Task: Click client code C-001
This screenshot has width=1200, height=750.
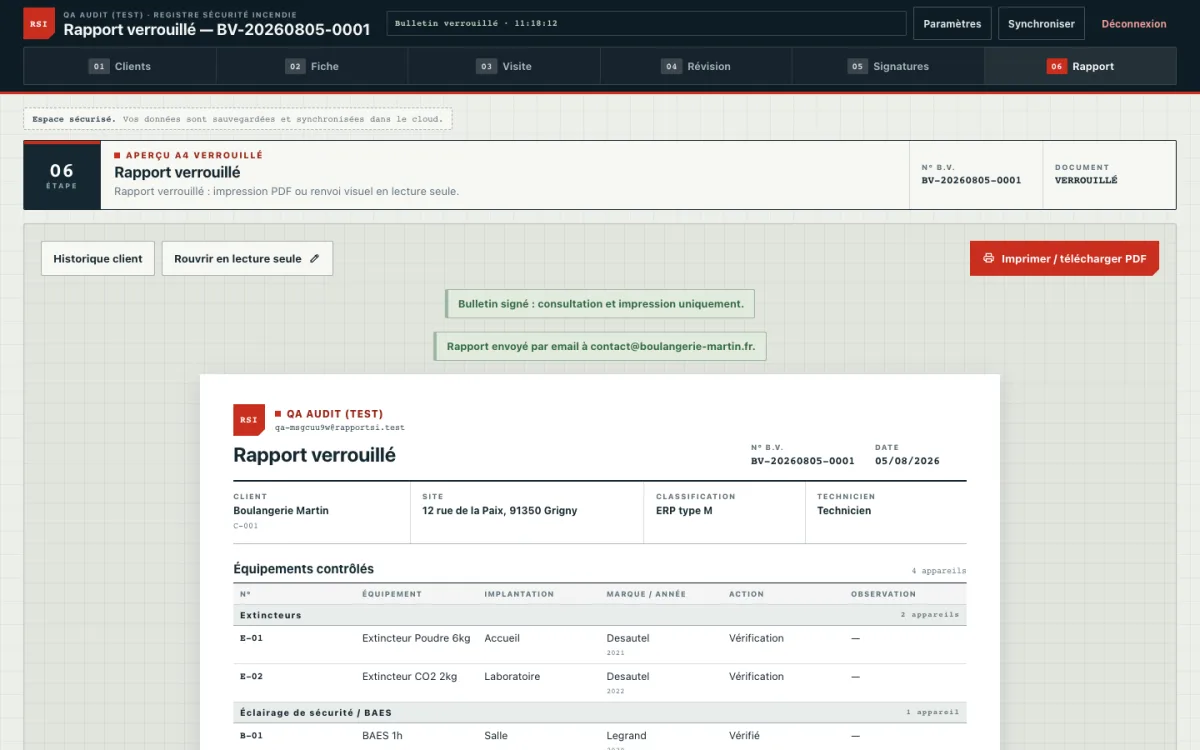Action: point(245,525)
